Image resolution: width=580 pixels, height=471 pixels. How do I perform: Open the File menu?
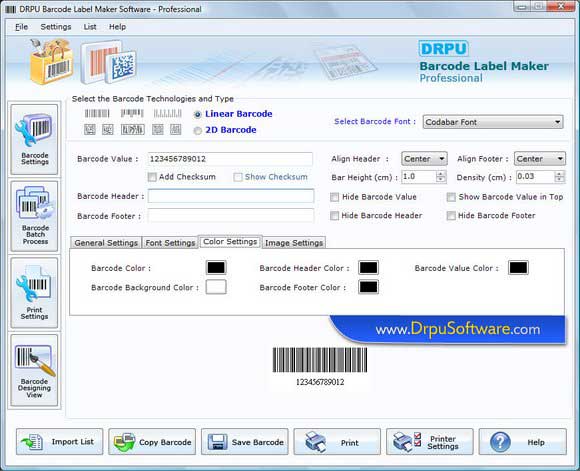tap(21, 27)
